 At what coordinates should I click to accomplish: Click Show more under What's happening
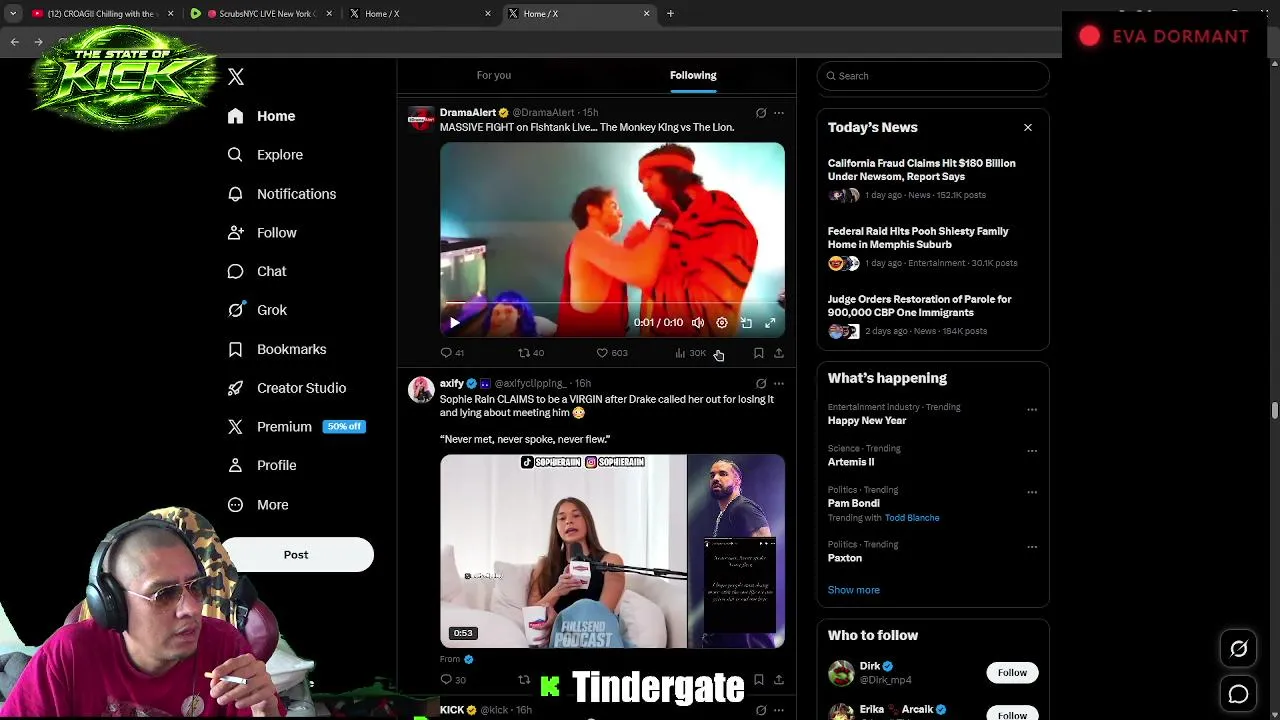coord(854,590)
